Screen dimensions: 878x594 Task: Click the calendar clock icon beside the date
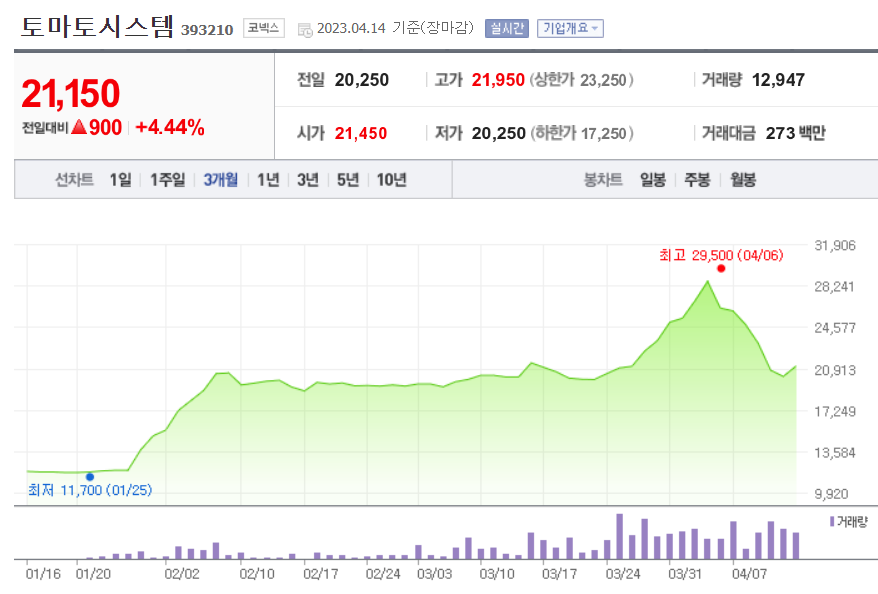pyautogui.click(x=305, y=30)
